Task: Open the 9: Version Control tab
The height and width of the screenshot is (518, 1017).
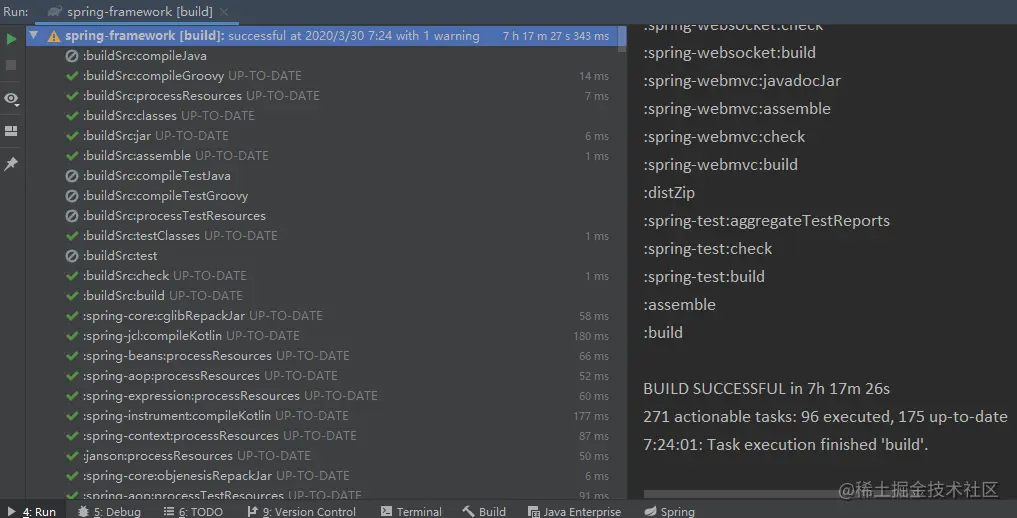Action: click(x=302, y=512)
